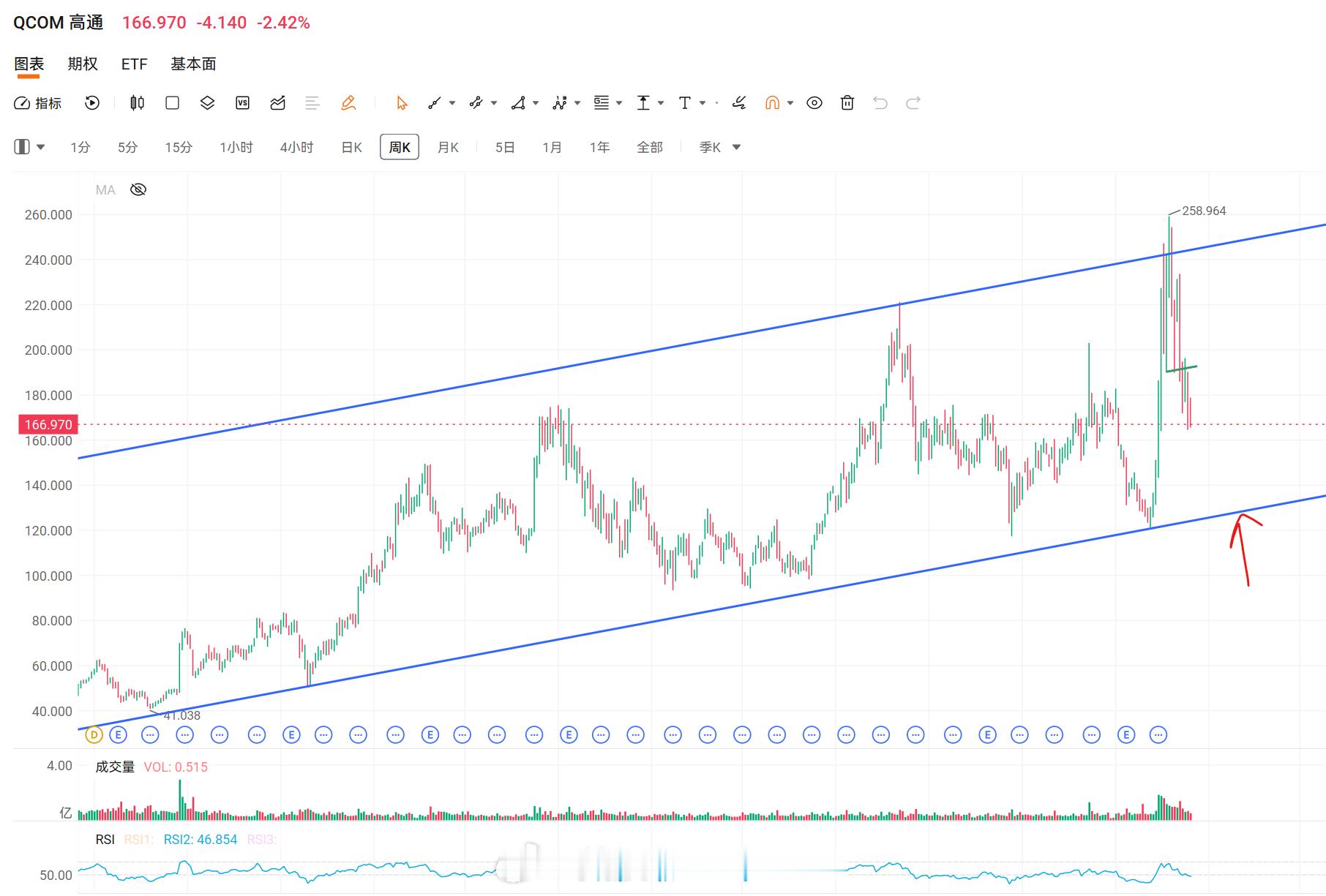Select the 日K timeframe button
The width and height of the screenshot is (1326, 896).
(x=352, y=148)
